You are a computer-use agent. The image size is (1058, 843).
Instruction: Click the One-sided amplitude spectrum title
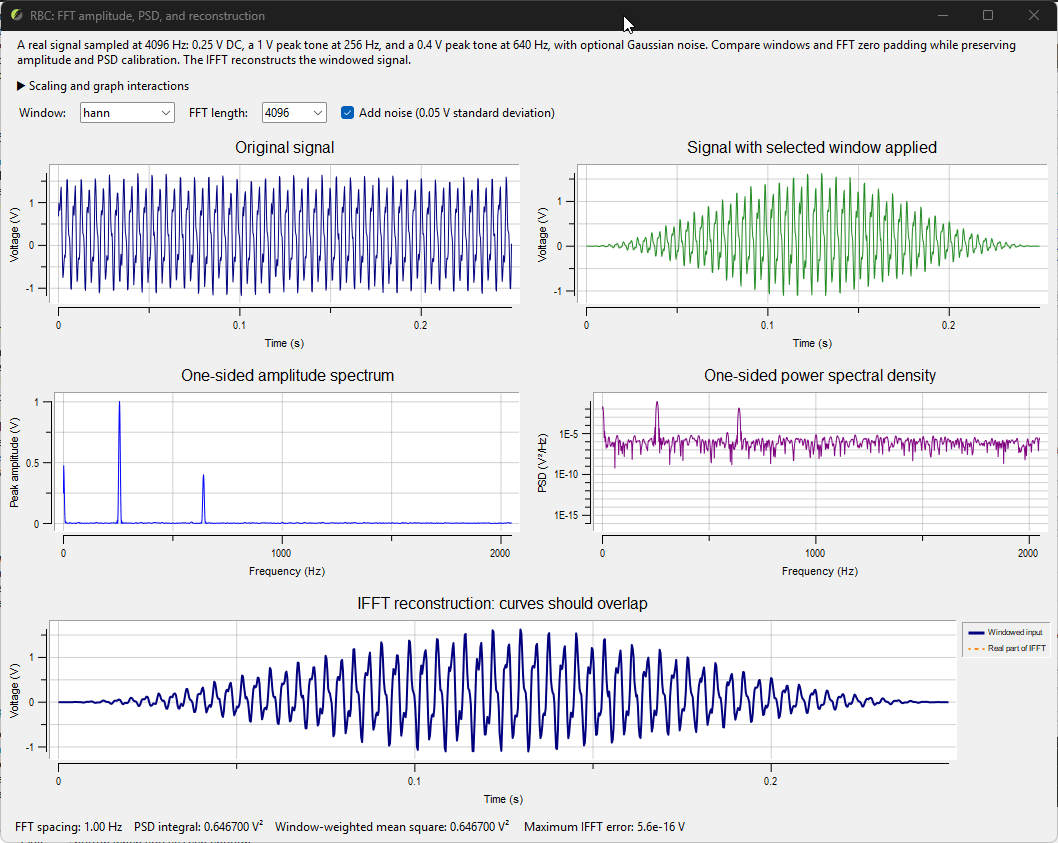tap(287, 375)
